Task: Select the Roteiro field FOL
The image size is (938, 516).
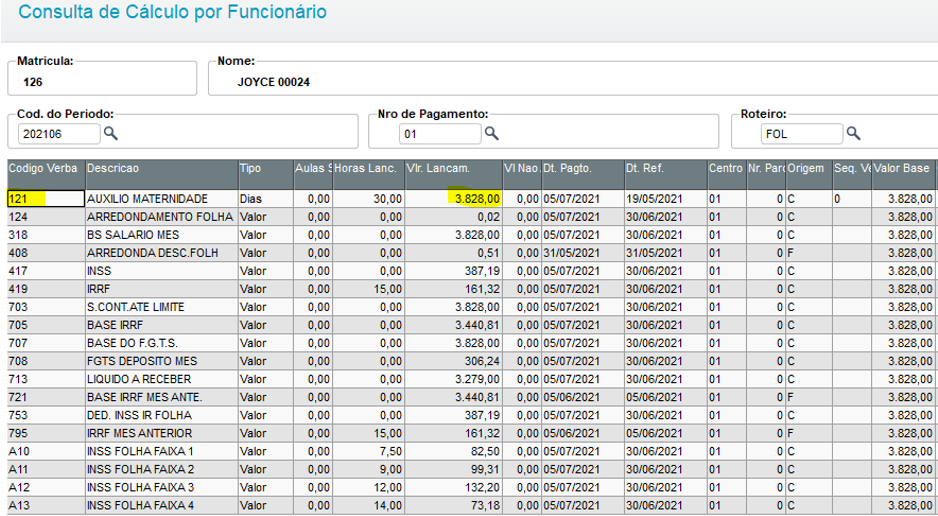Action: tap(802, 134)
